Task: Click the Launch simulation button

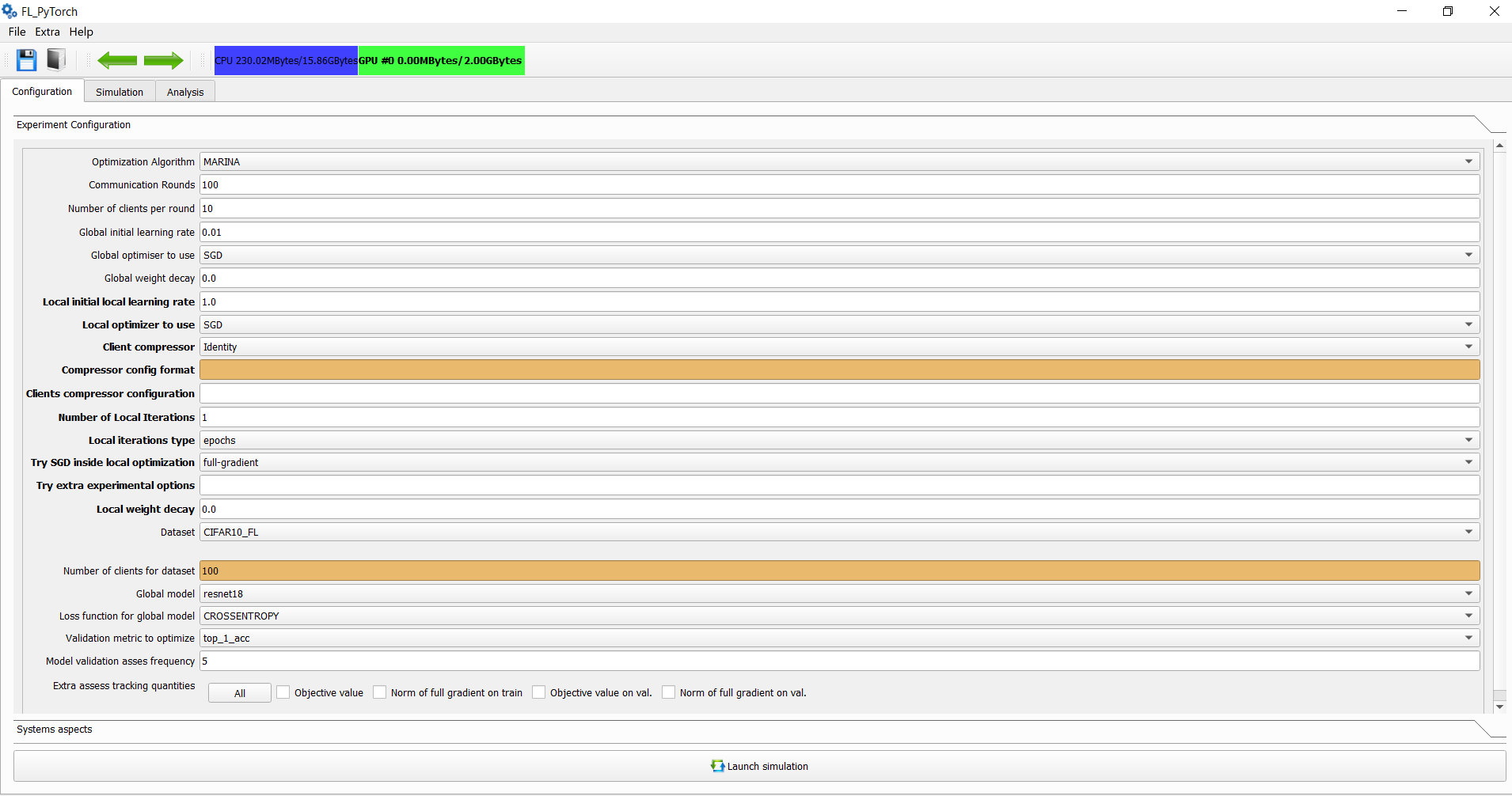Action: 759,766
